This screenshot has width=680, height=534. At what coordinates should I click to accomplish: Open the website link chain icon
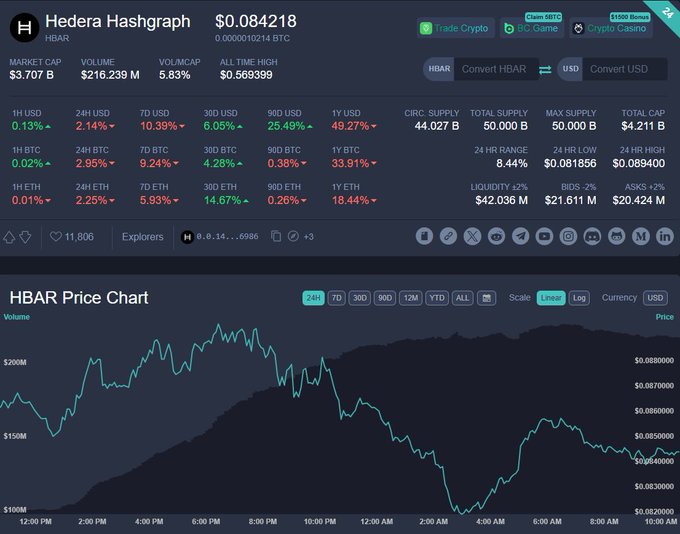pos(448,236)
